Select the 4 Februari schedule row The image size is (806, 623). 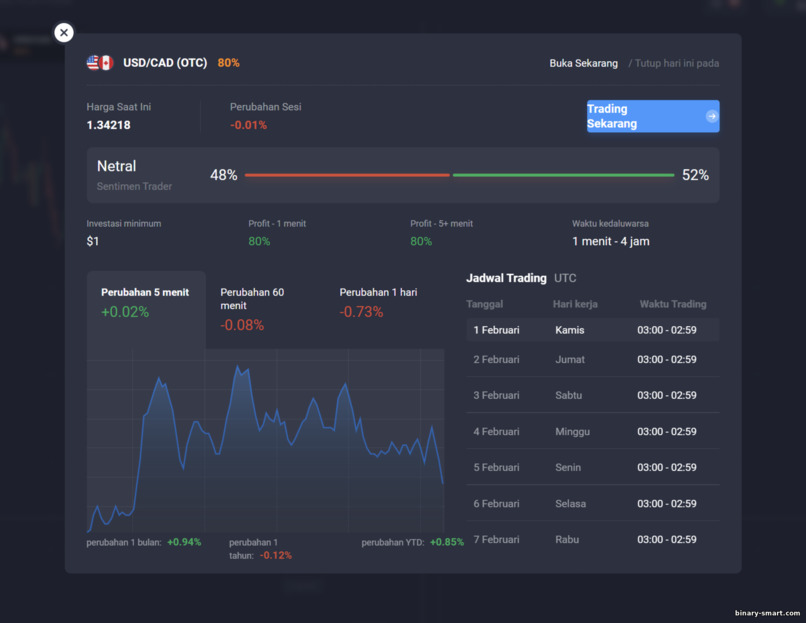coord(593,431)
